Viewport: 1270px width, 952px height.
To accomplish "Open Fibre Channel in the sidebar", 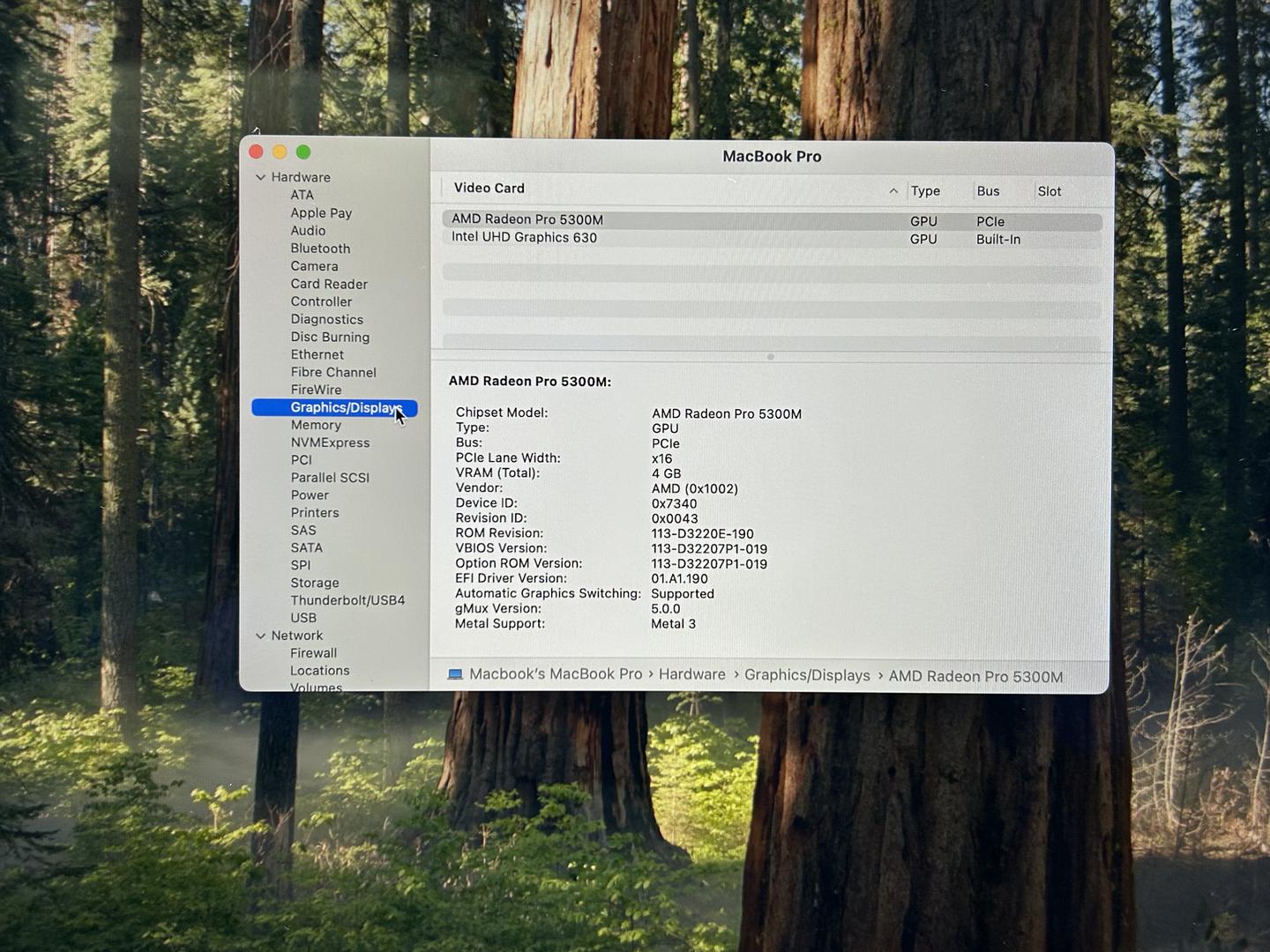I will tap(333, 372).
